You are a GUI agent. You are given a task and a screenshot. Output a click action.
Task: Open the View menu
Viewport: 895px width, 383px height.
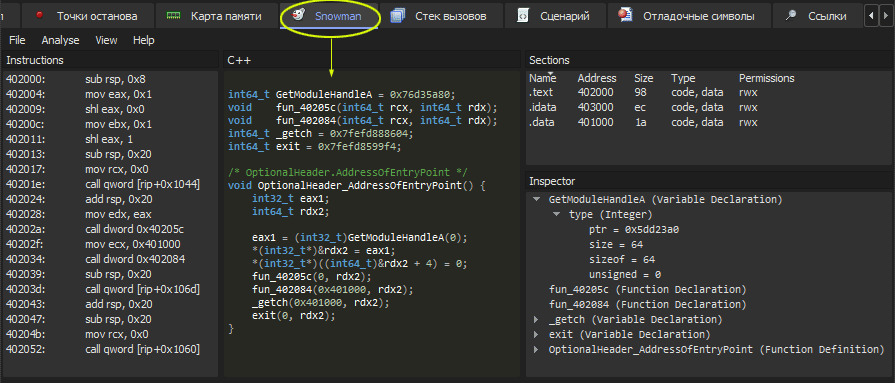coord(106,40)
